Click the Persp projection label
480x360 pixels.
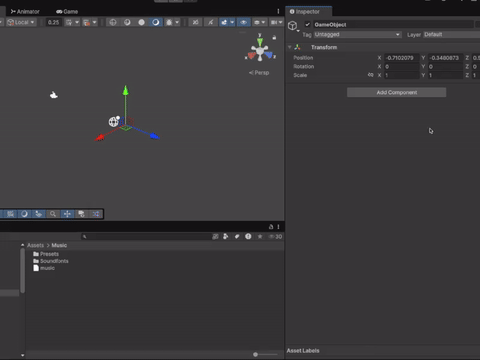click(259, 72)
